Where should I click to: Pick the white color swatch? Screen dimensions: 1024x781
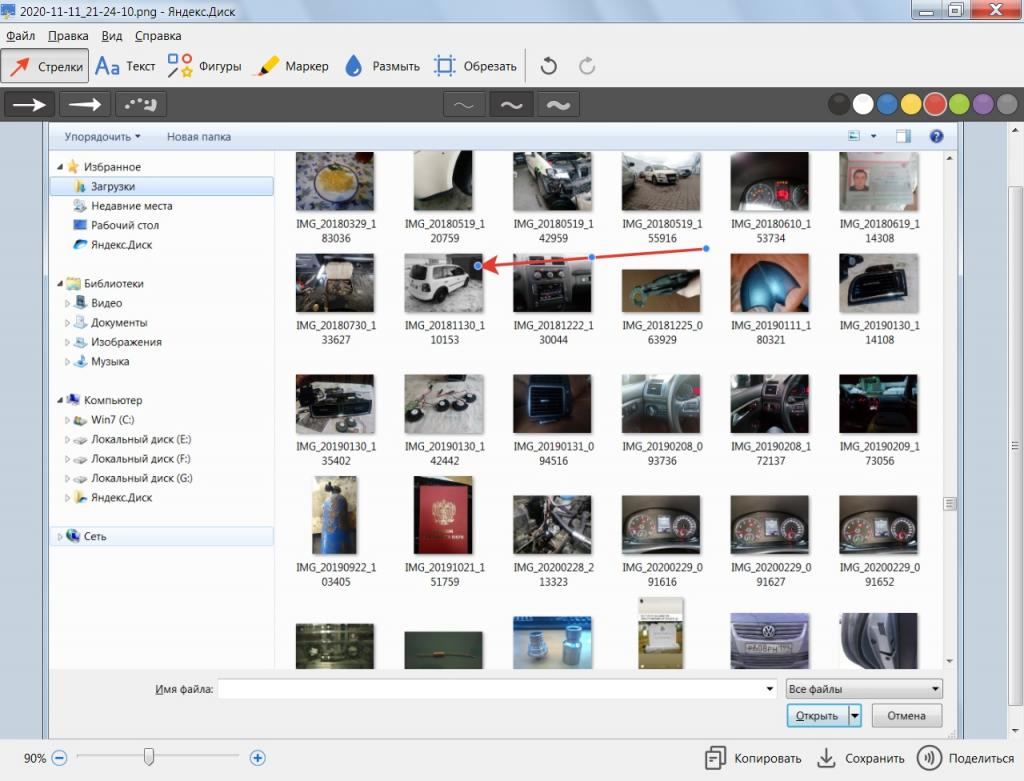click(x=863, y=104)
